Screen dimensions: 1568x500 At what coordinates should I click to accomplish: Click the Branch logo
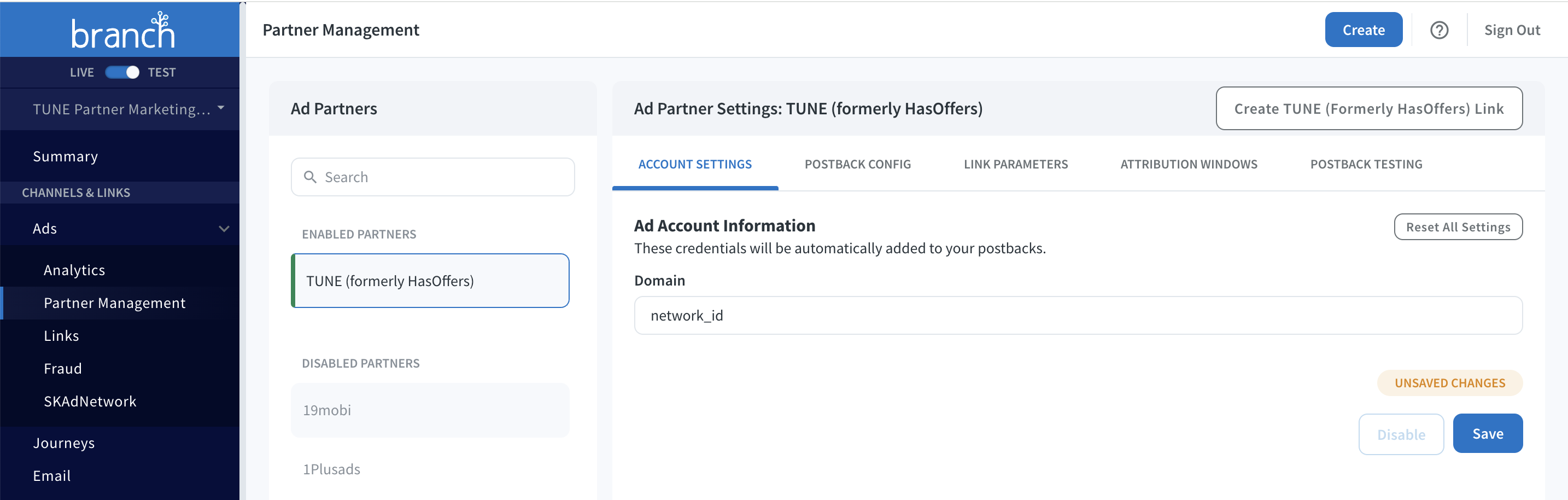[123, 30]
